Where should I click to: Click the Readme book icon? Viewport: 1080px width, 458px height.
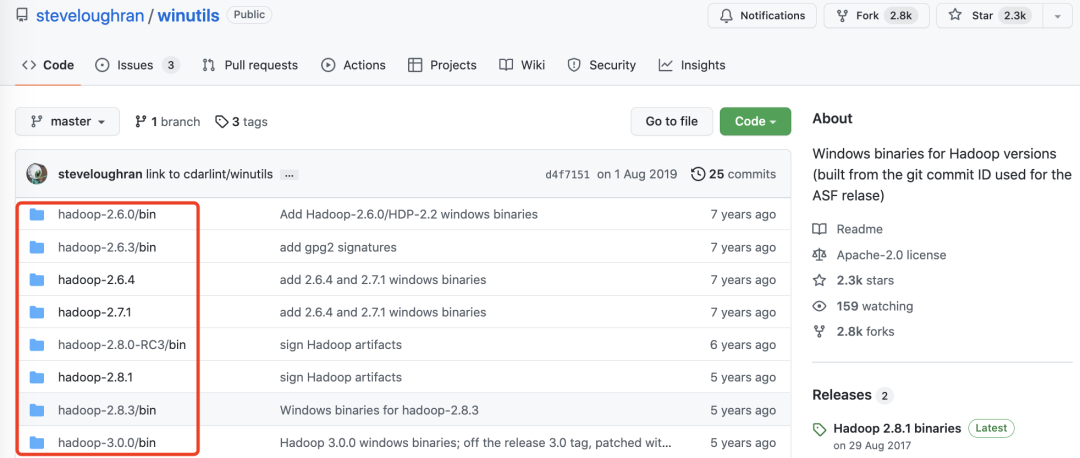[x=820, y=229]
